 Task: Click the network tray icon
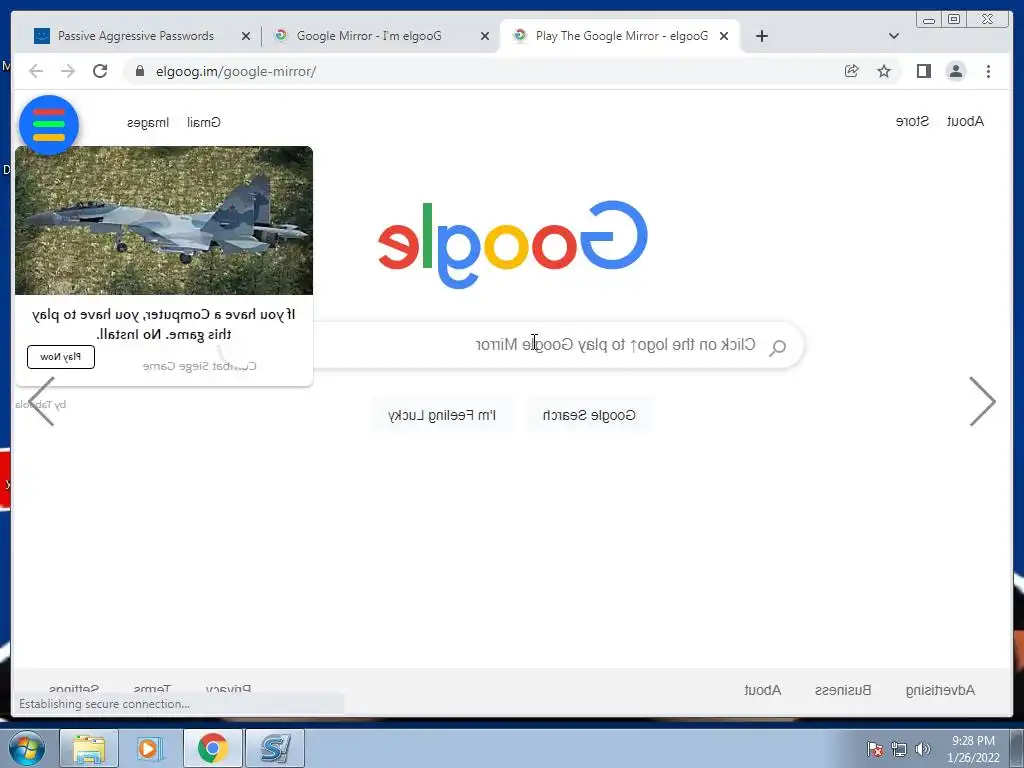899,749
